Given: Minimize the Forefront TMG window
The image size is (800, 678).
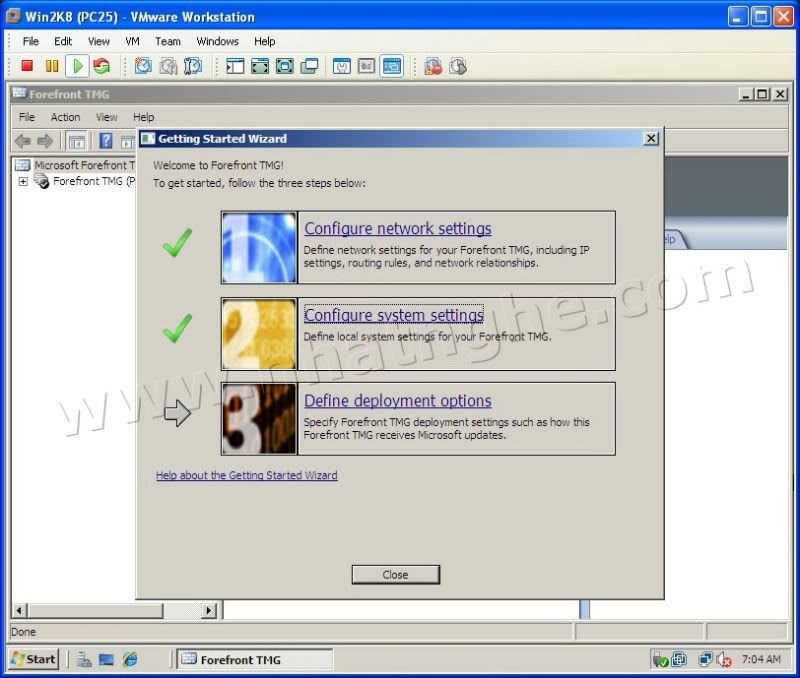Looking at the screenshot, I should click(746, 94).
